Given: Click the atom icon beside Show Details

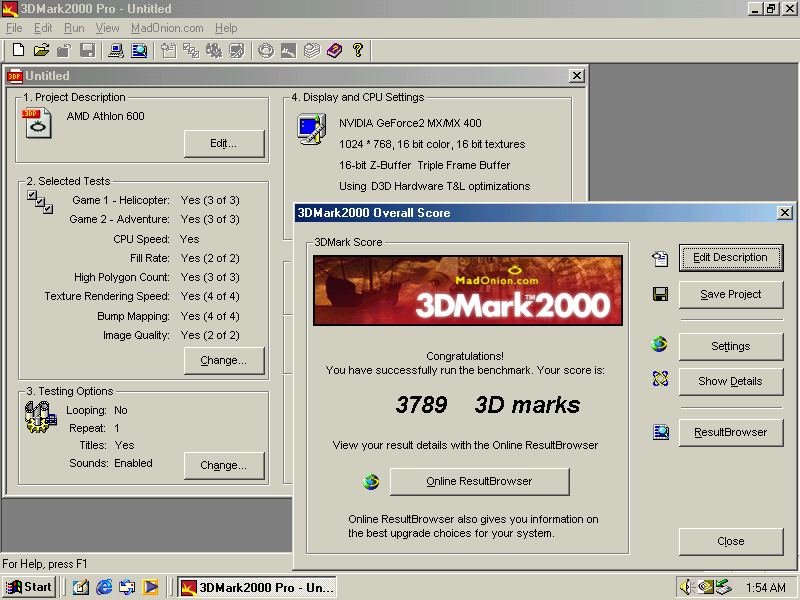Looking at the screenshot, I should 660,379.
